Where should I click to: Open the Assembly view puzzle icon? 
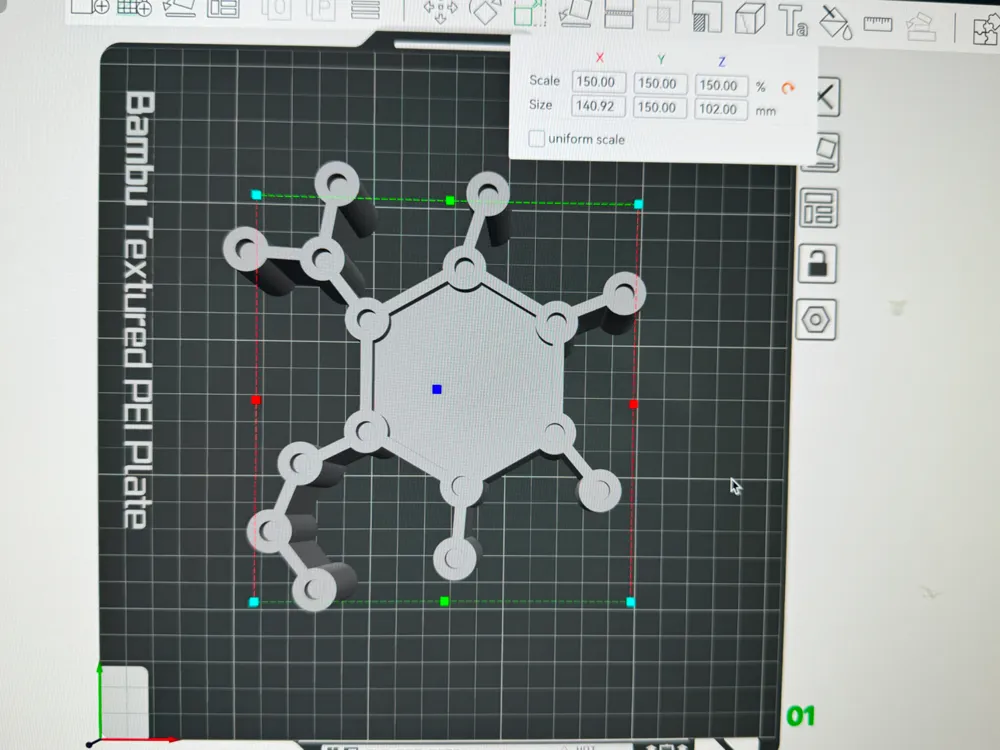tap(986, 30)
